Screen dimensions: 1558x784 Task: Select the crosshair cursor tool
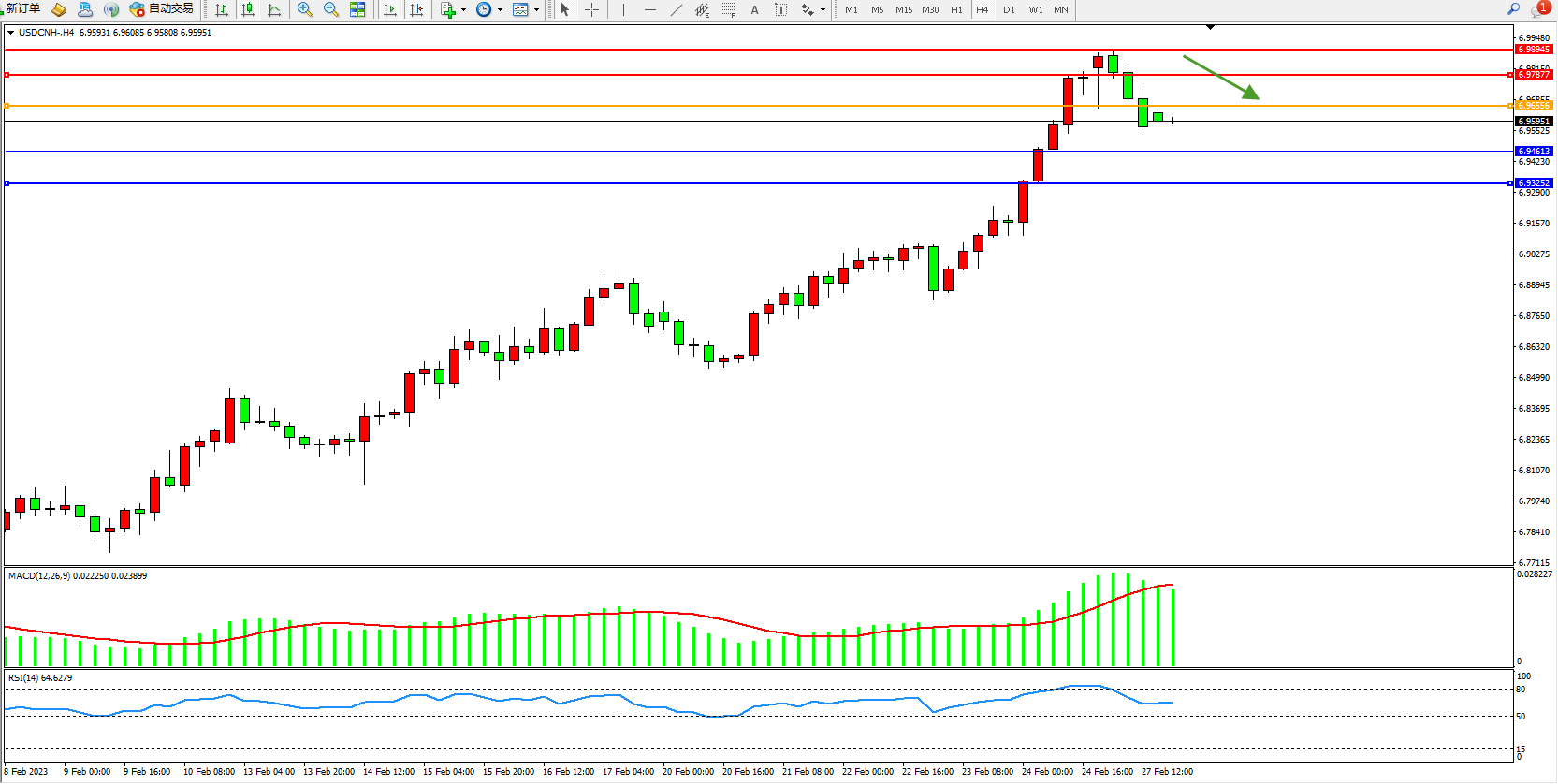[591, 9]
